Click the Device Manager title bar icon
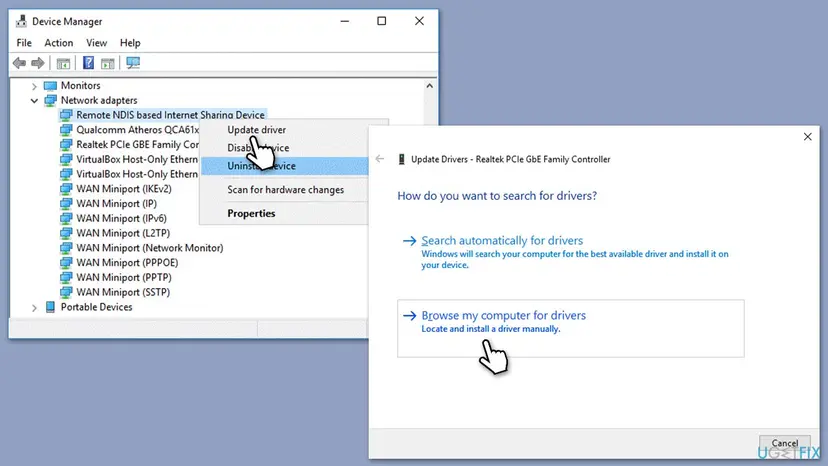 click(x=21, y=21)
